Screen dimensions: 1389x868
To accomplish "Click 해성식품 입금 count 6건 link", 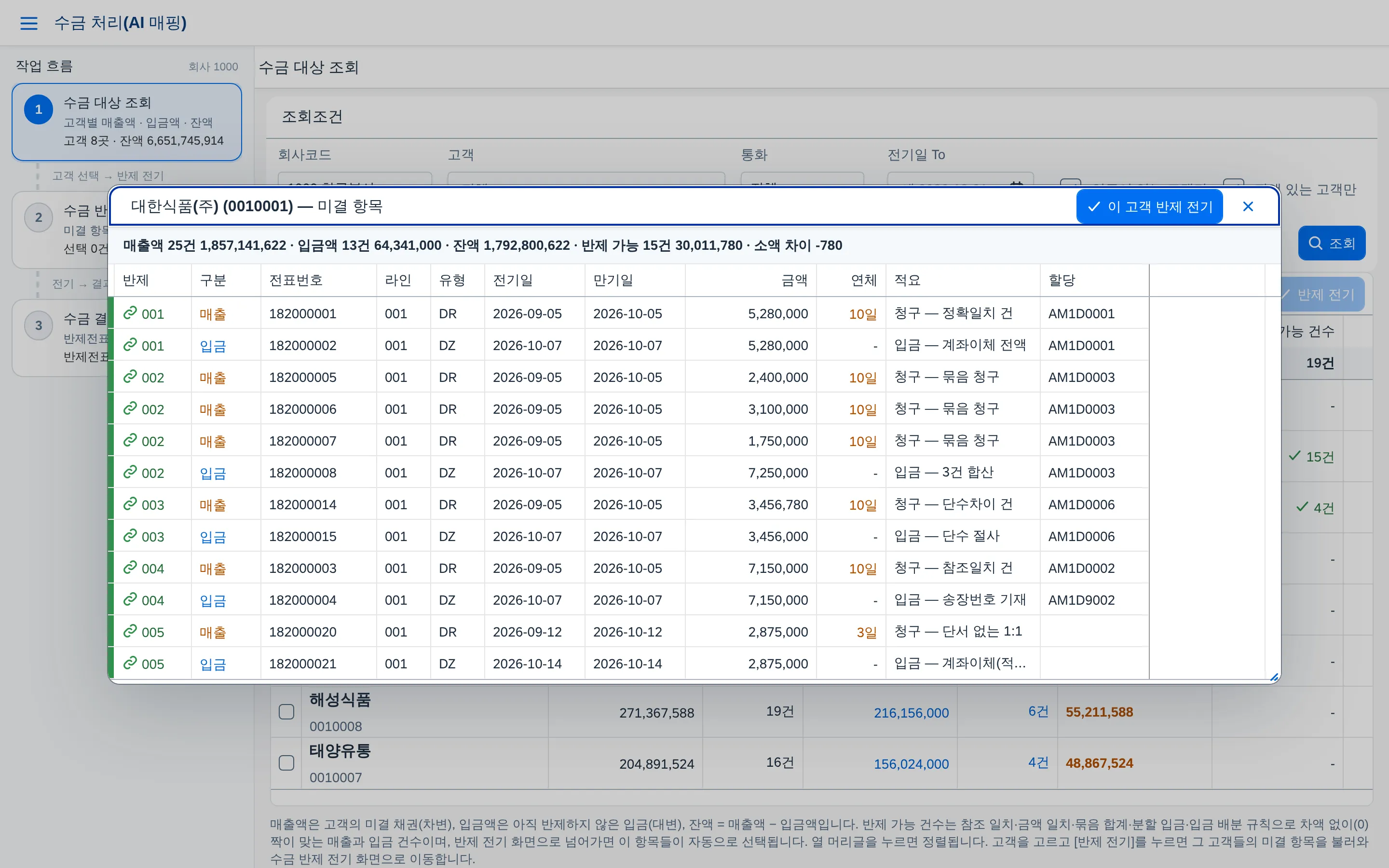I will 1038,711.
